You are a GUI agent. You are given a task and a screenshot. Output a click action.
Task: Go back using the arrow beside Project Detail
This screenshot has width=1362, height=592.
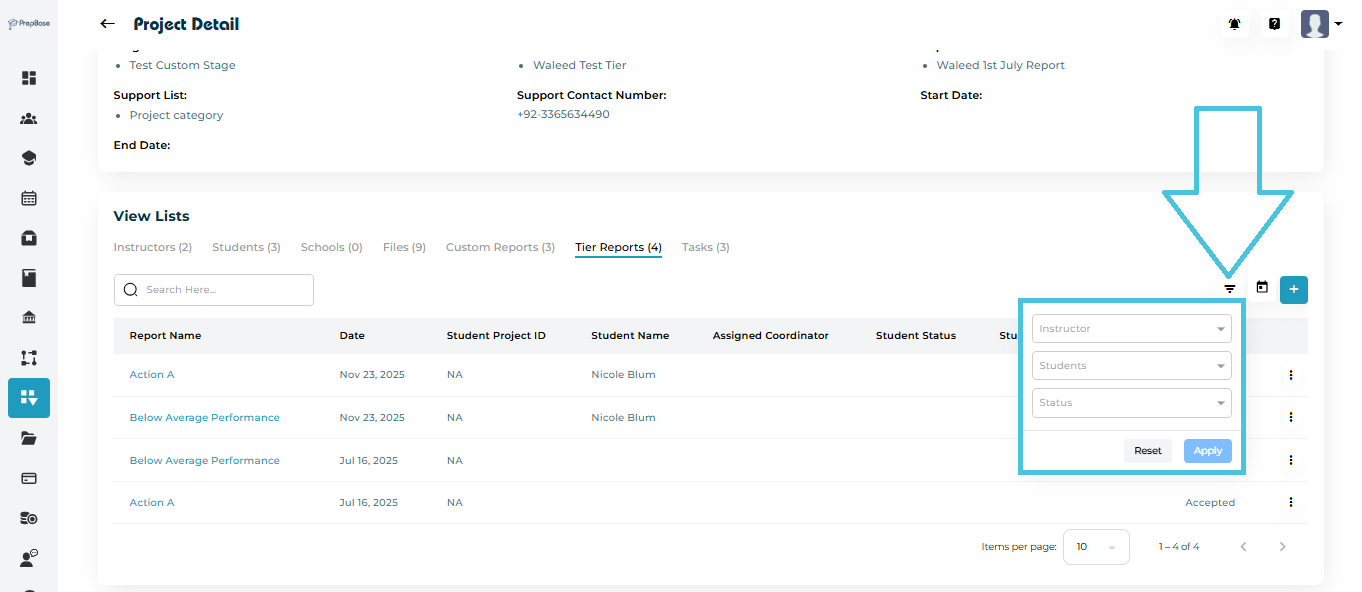click(x=108, y=24)
